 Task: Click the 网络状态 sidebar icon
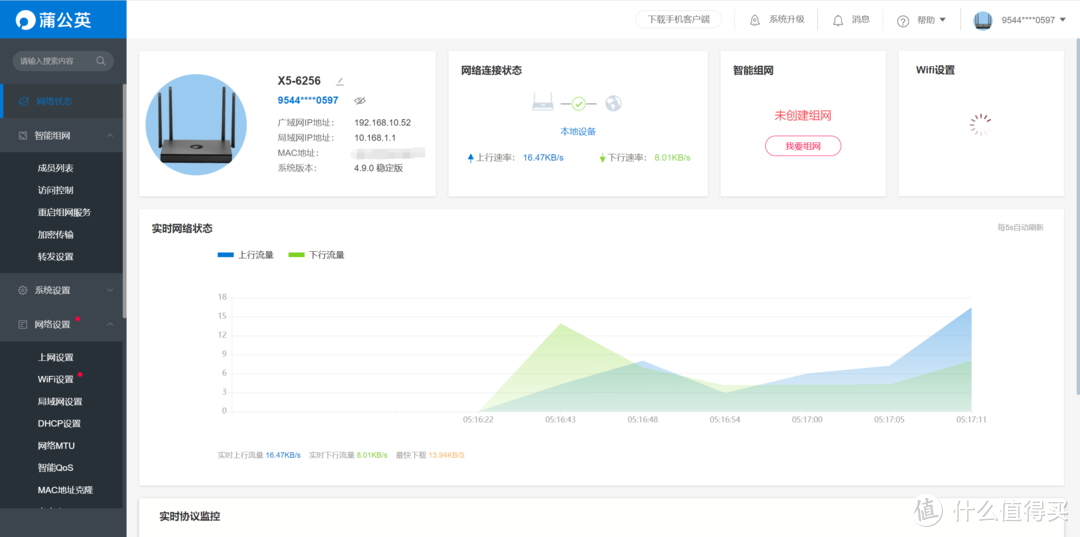[x=23, y=101]
